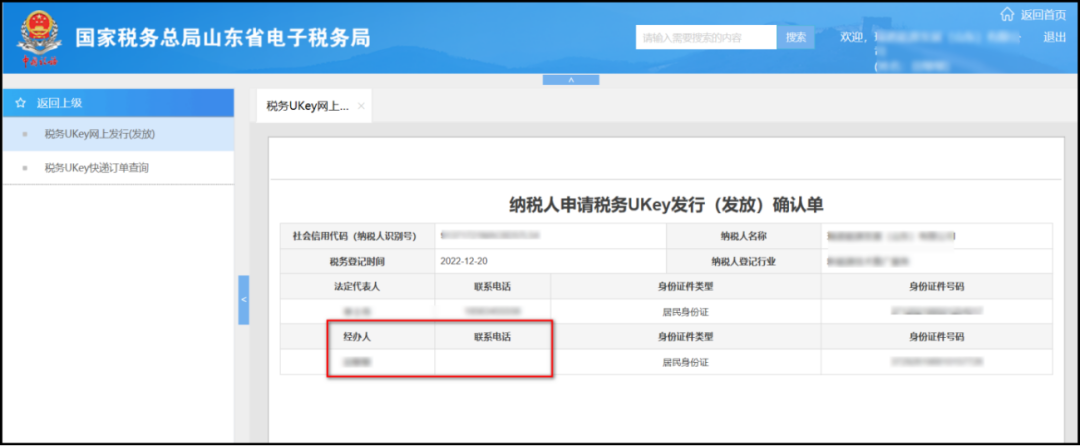1080x446 pixels.
Task: Click the 纳税人申请税务UKey发行（发放）确认单 heading
Action: [x=666, y=204]
